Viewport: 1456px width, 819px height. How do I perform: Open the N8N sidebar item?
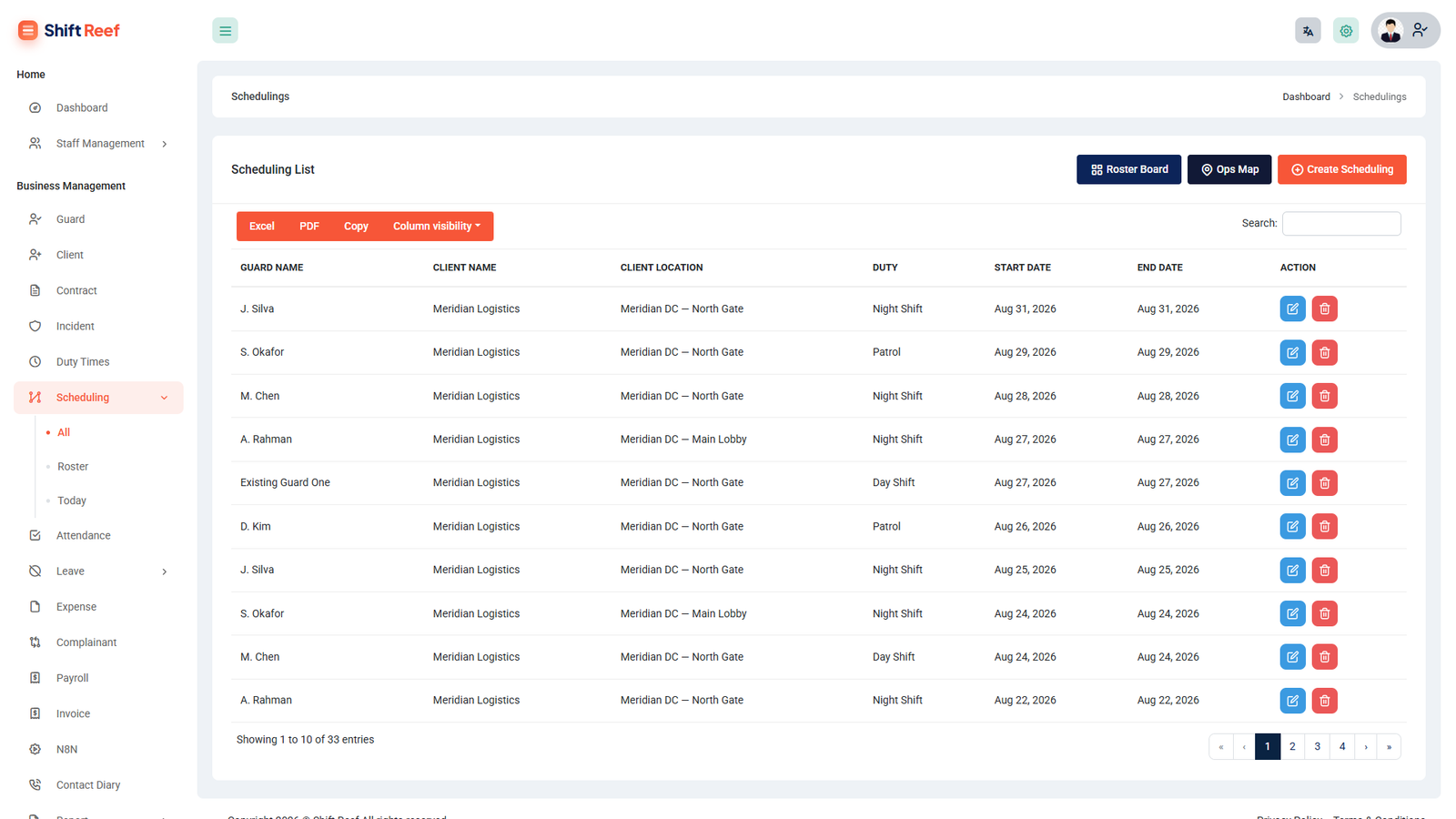coord(98,749)
